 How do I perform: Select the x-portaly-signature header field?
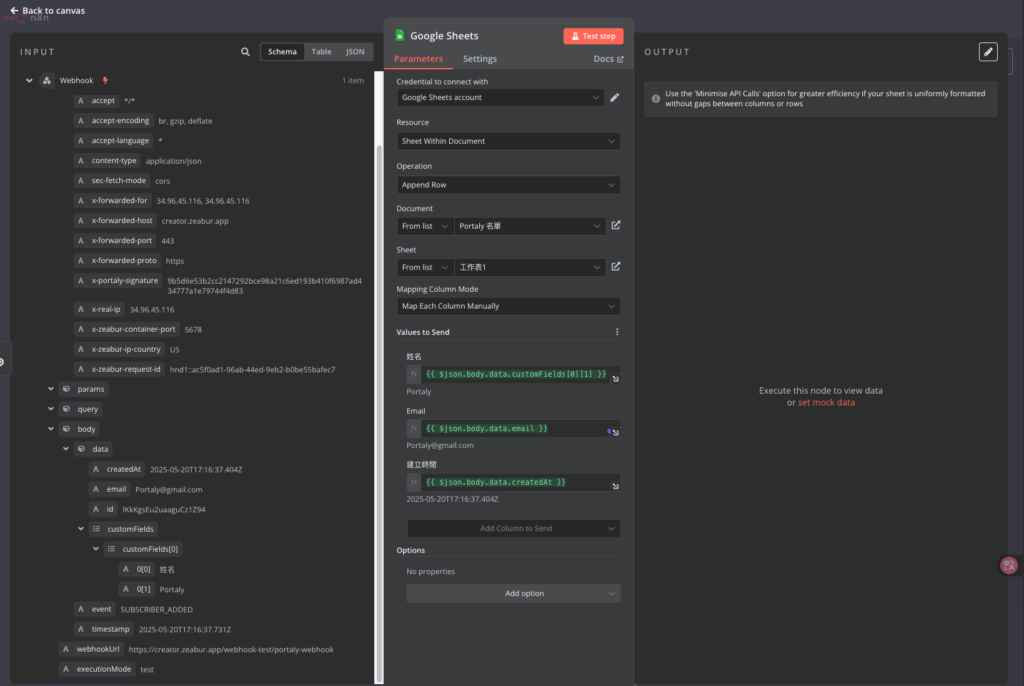click(x=118, y=280)
